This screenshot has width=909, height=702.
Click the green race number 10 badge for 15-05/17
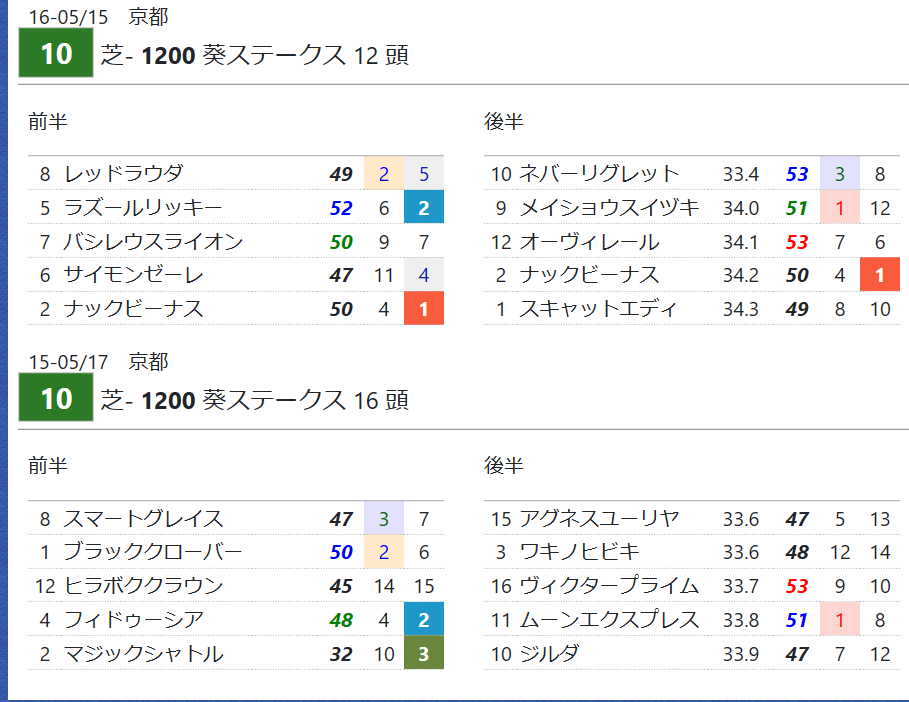tap(56, 397)
